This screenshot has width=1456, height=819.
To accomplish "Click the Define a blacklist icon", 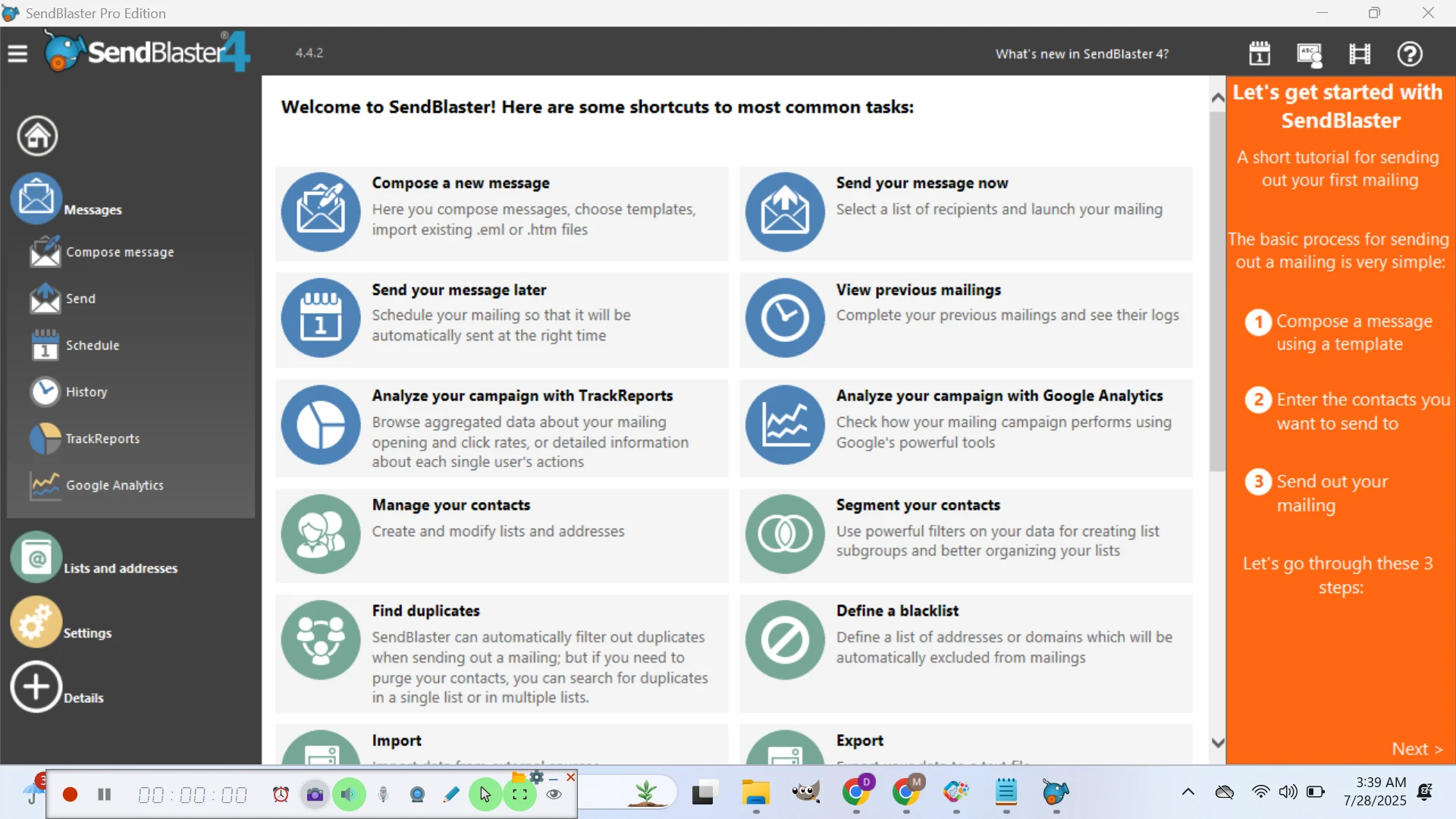I will (x=785, y=640).
